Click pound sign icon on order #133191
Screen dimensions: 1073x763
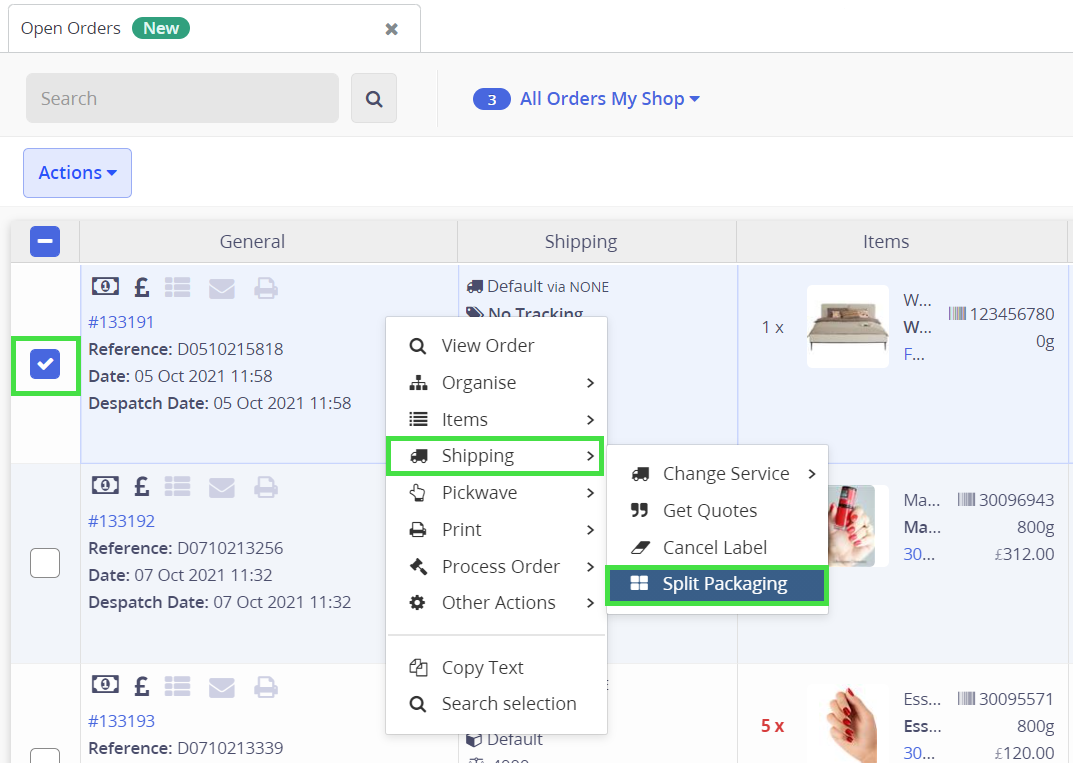(x=142, y=288)
